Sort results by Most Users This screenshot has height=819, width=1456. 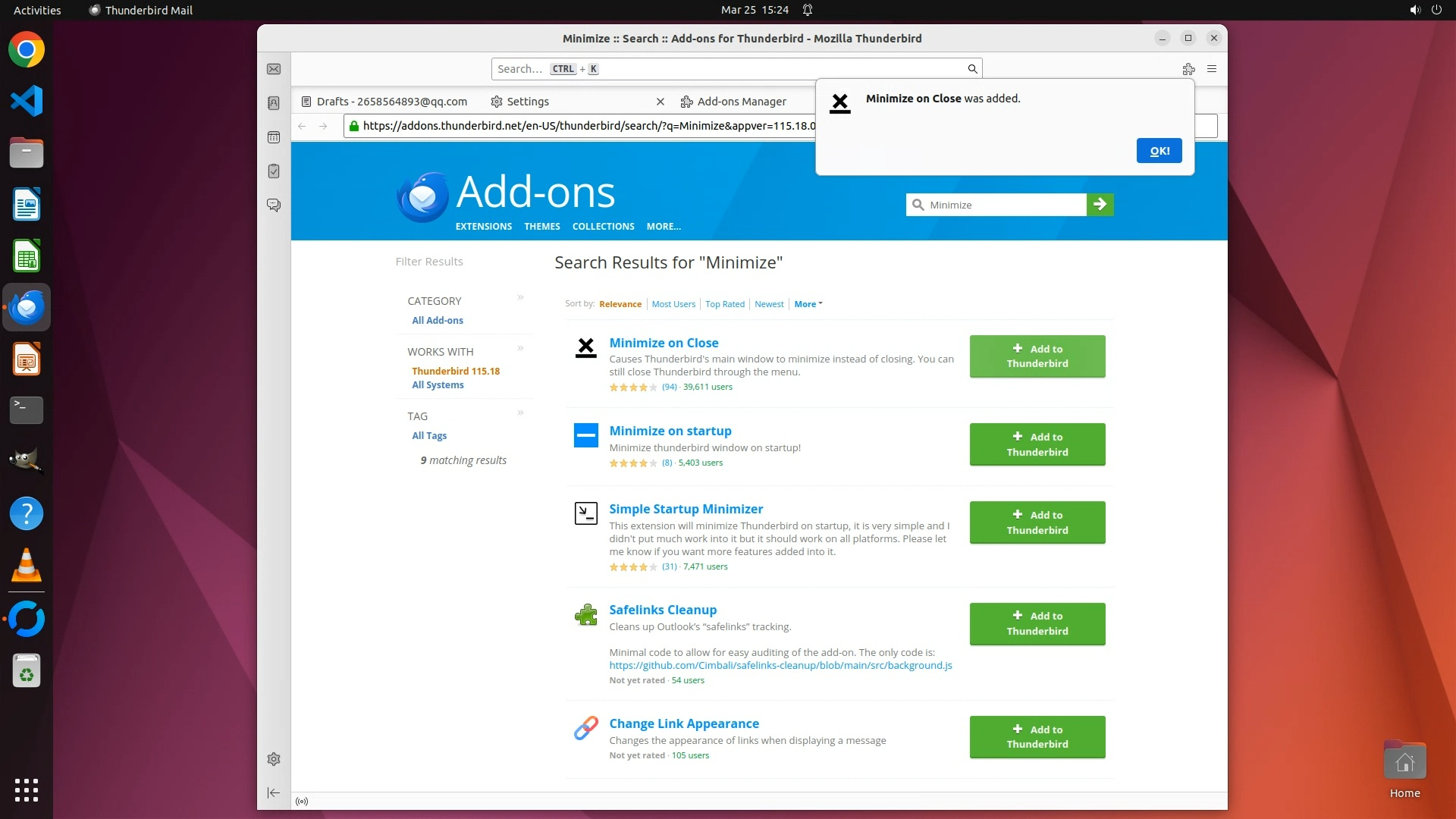tap(673, 304)
